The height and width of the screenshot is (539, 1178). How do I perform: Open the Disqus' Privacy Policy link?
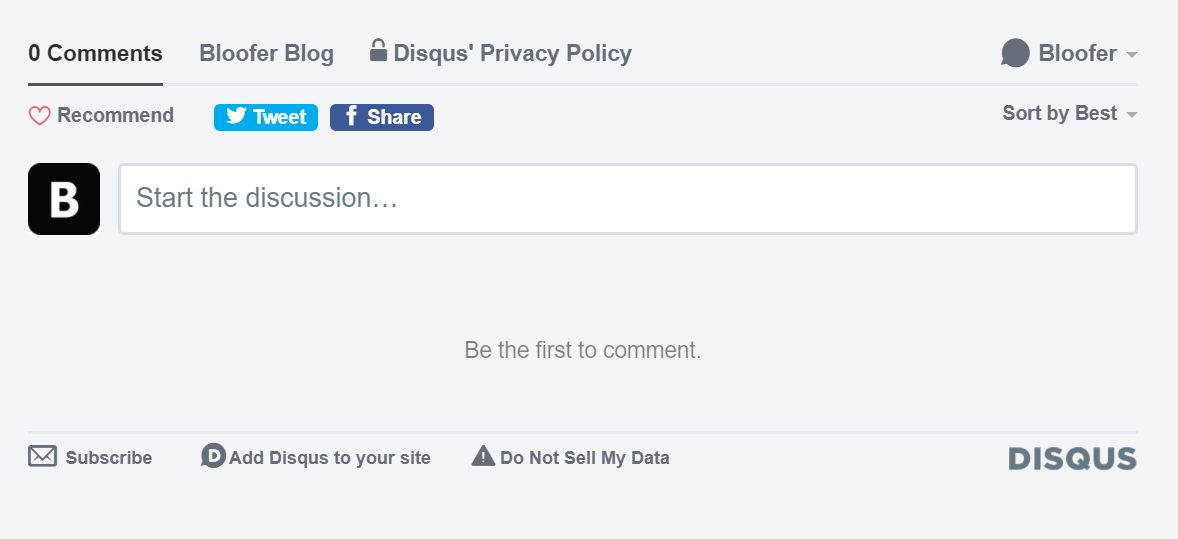tap(512, 53)
